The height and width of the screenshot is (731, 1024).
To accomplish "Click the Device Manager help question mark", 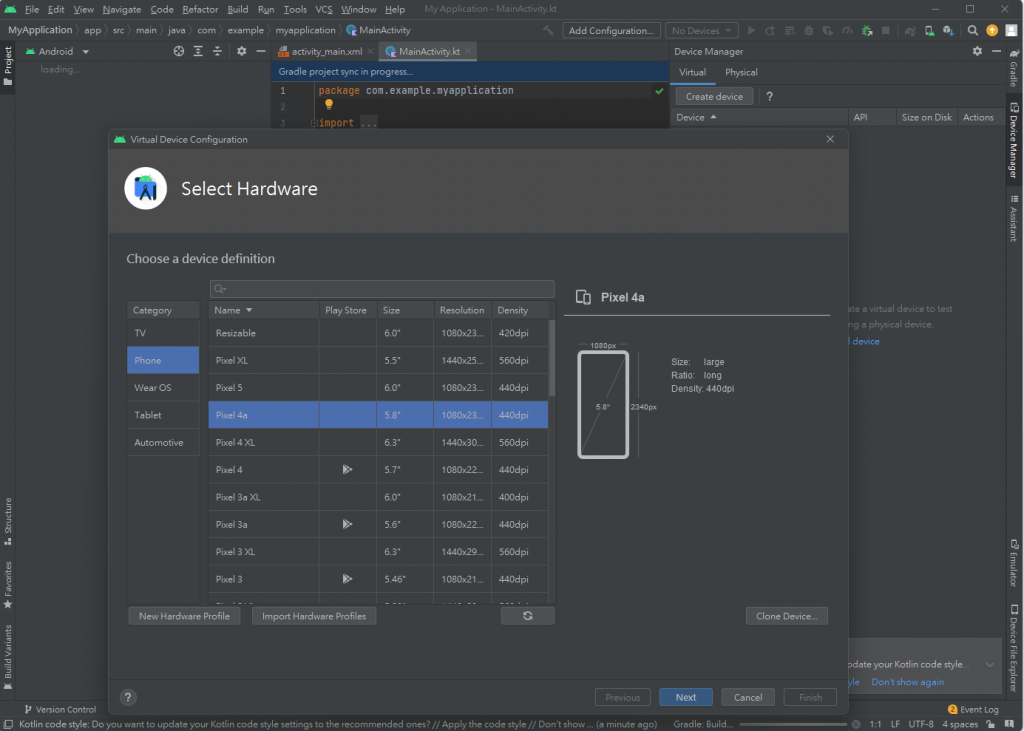I will (769, 96).
